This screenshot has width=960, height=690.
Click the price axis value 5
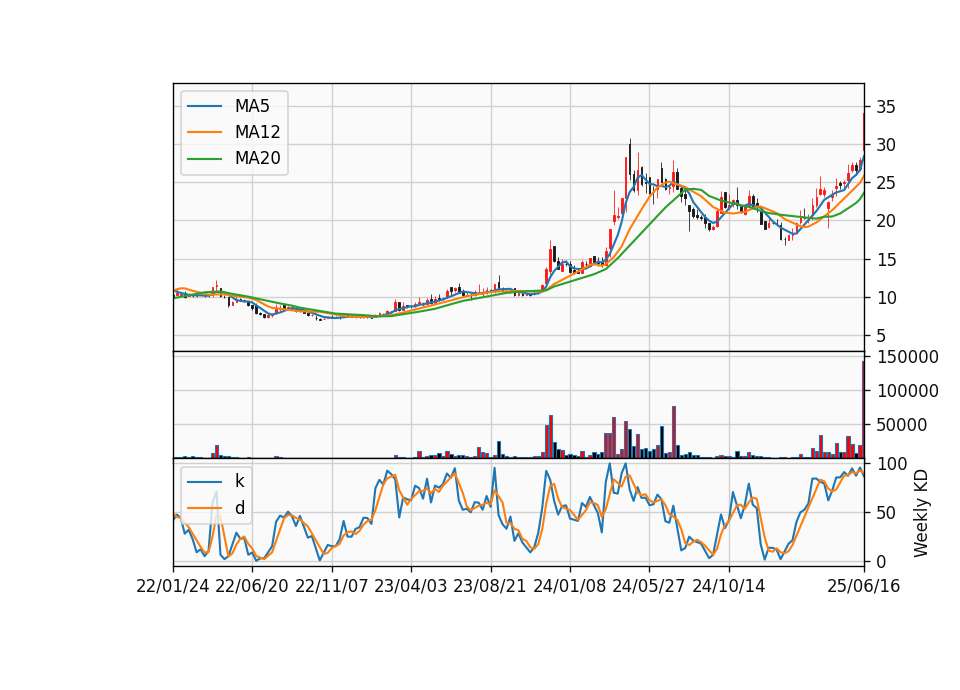pyautogui.click(x=881, y=336)
